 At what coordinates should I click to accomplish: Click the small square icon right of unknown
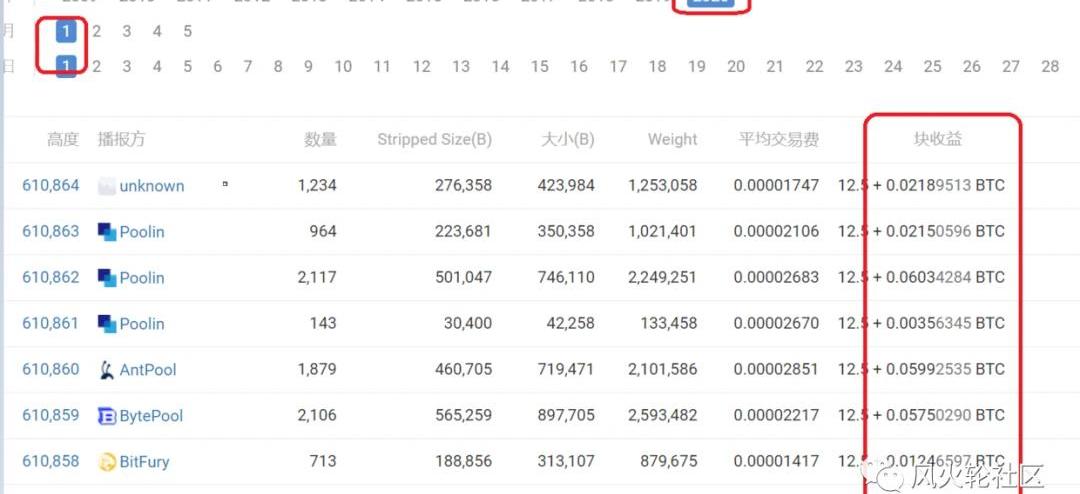tap(225, 184)
